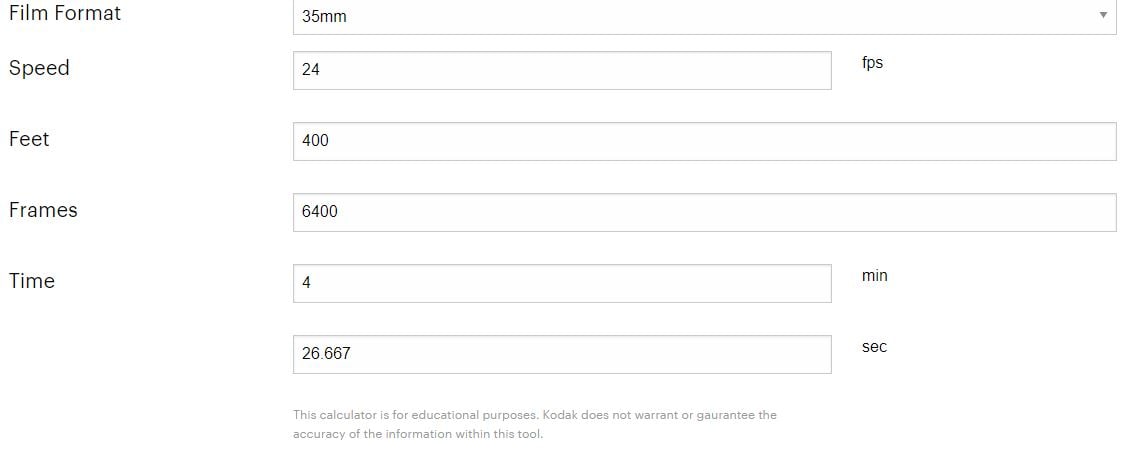Viewport: 1123px width, 450px height.
Task: Select the Feet label
Action: [x=29, y=139]
